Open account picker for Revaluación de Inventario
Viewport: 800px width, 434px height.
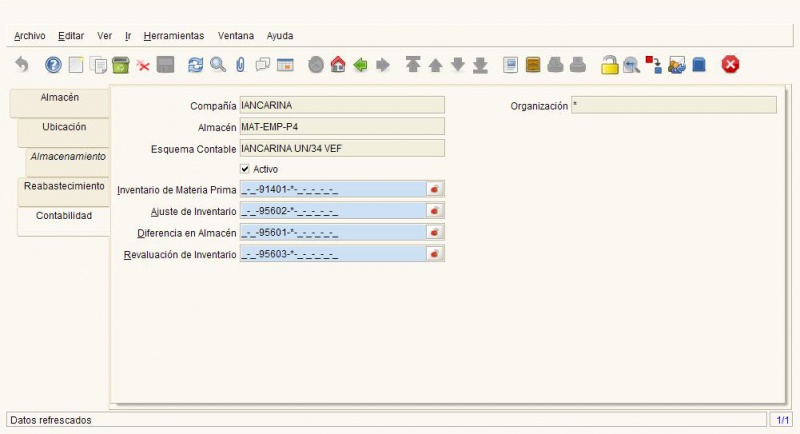(435, 254)
